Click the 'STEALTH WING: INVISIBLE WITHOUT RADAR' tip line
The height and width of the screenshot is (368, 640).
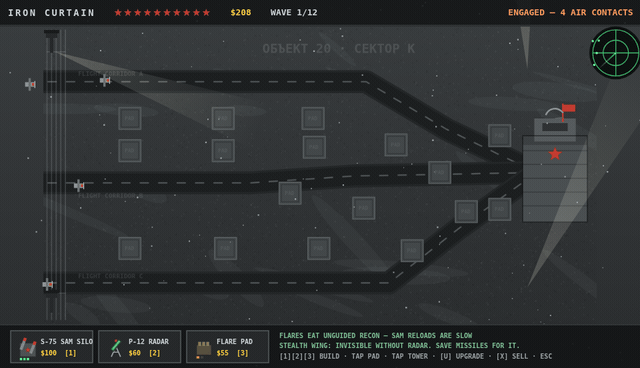click(399, 346)
